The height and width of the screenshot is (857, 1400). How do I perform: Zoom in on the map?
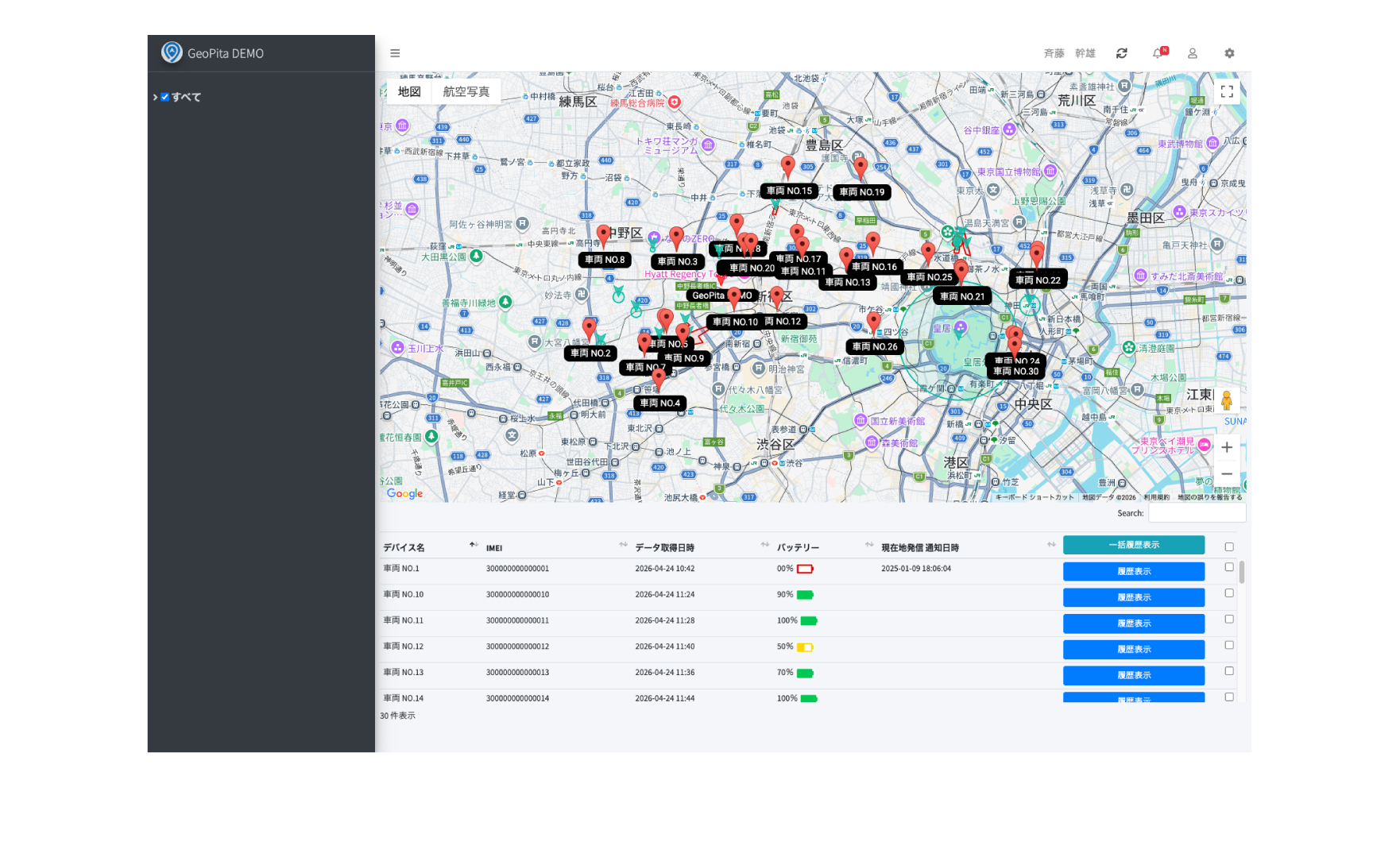[x=1227, y=447]
